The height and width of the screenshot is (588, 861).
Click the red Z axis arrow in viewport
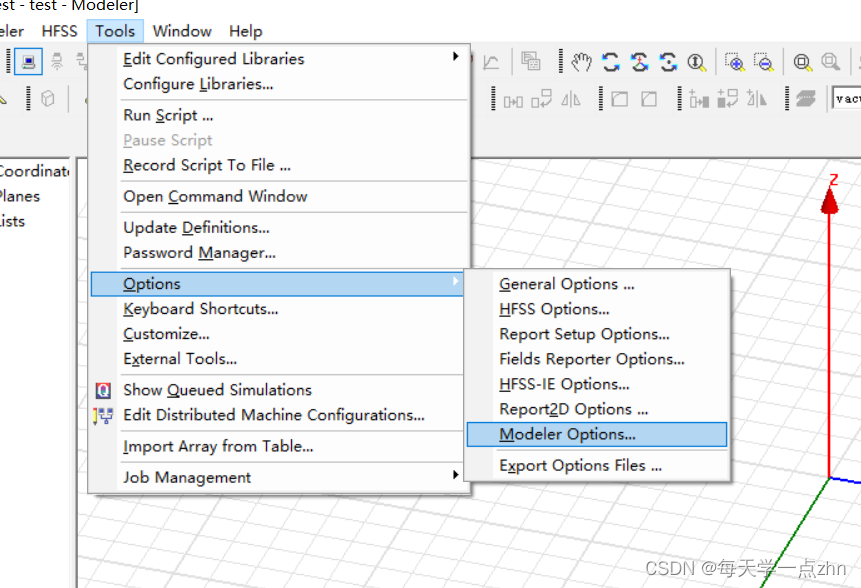[x=829, y=201]
